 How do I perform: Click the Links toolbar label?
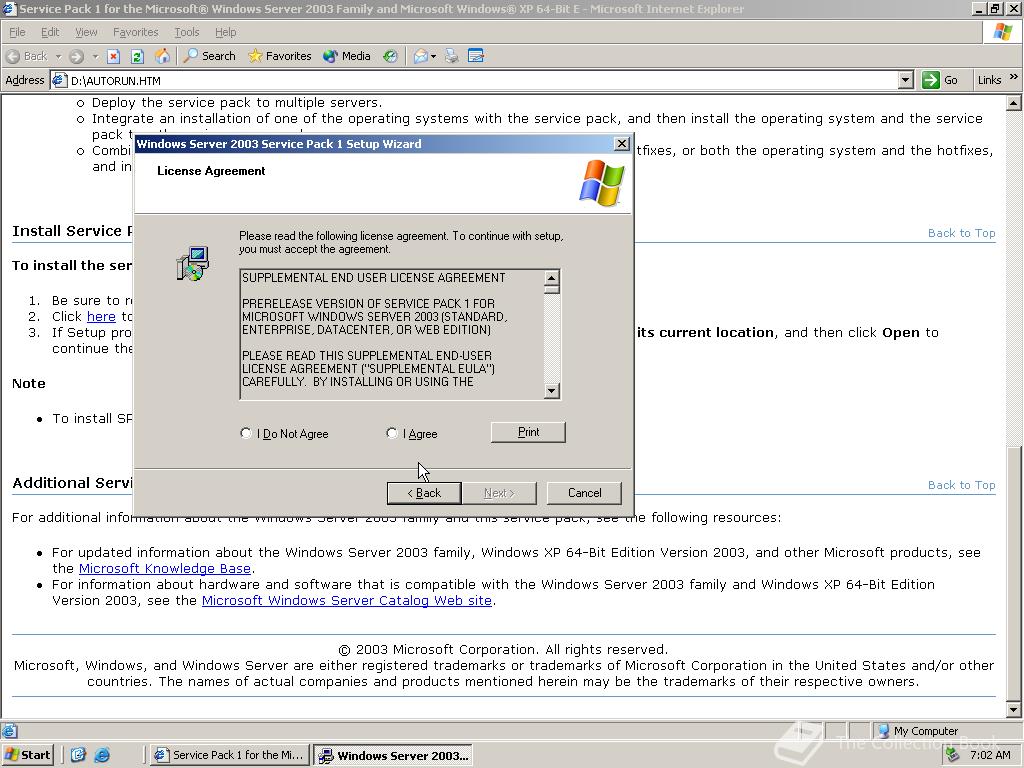pyautogui.click(x=989, y=80)
